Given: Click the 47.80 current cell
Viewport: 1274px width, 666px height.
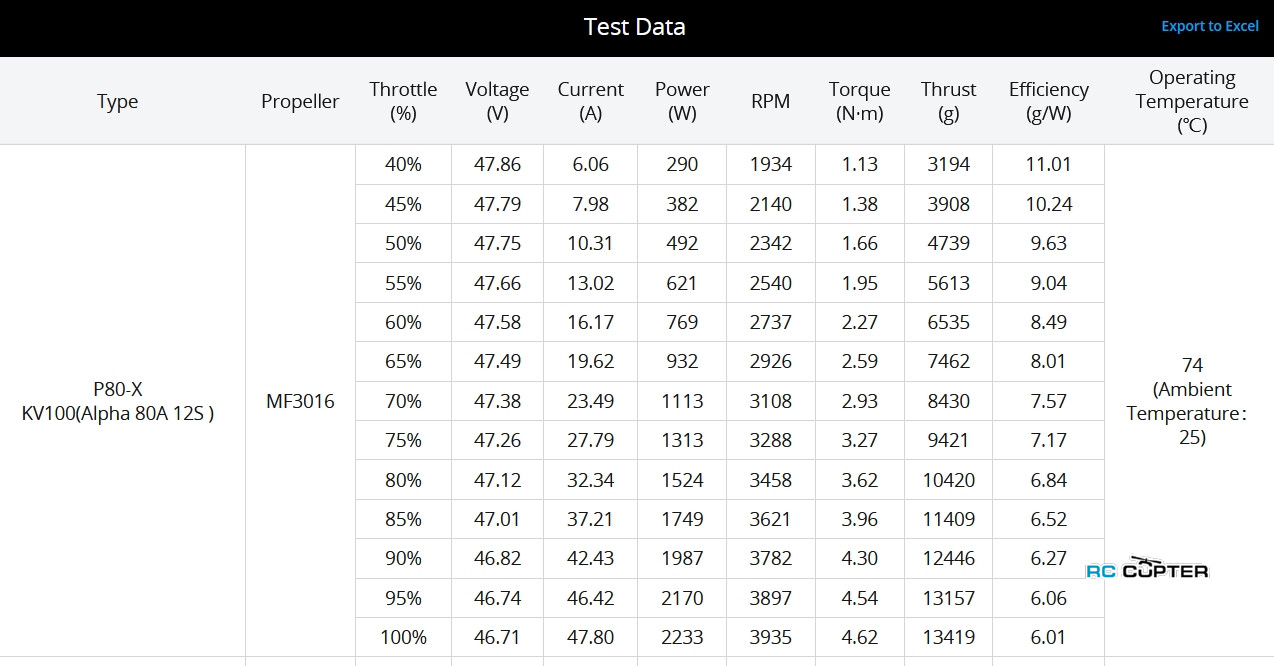Looking at the screenshot, I should point(590,637).
